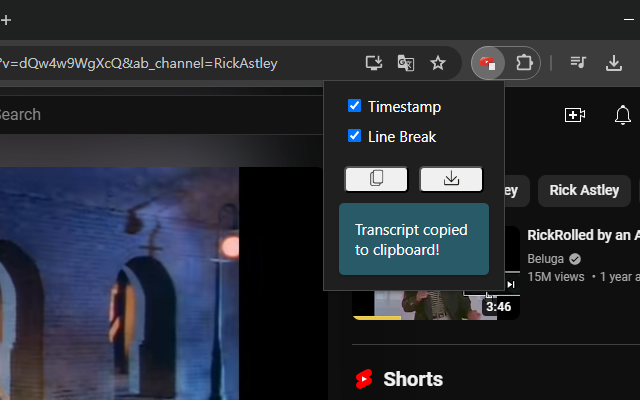Click the Line Break label text
640x400 pixels.
(x=402, y=137)
